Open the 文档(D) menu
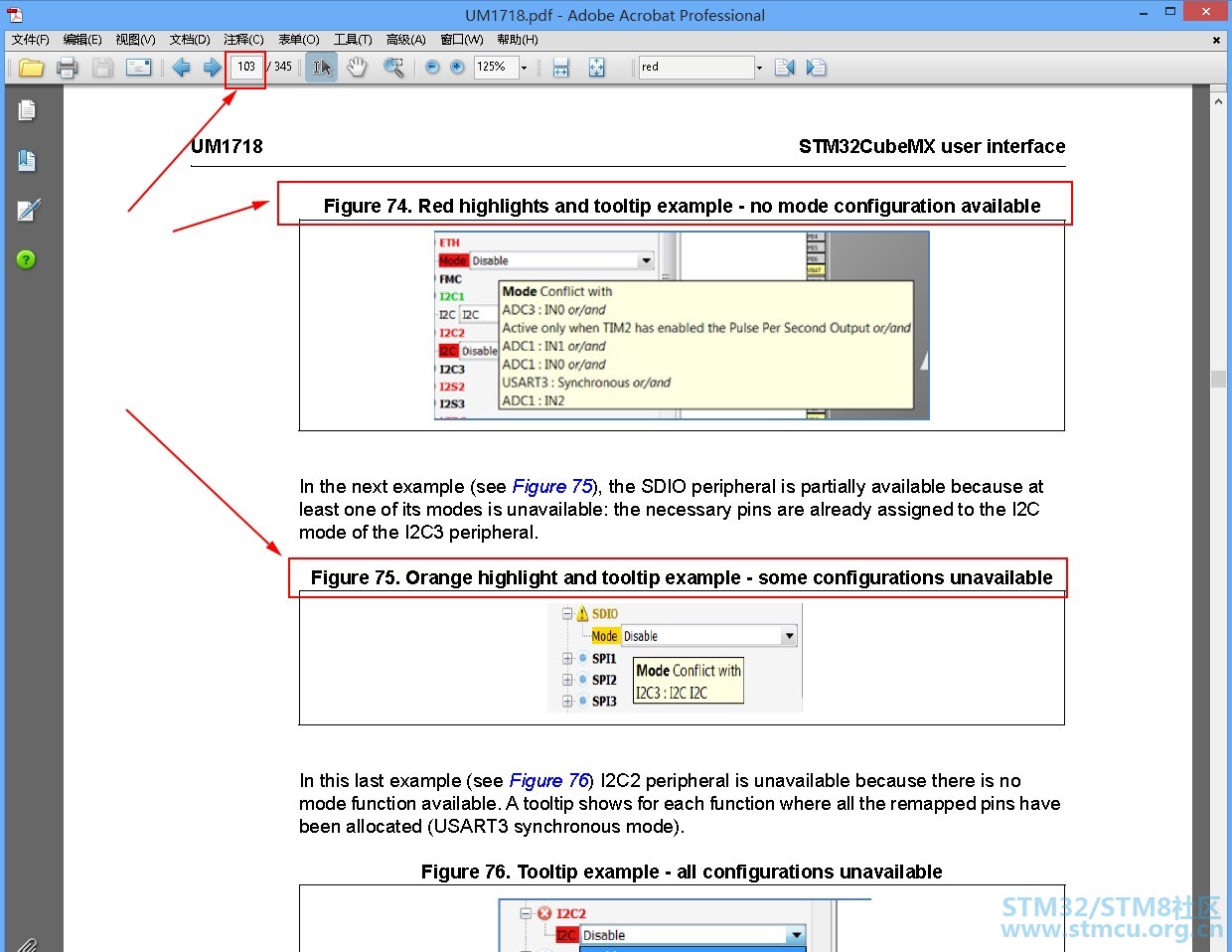The image size is (1232, 952). (x=190, y=40)
